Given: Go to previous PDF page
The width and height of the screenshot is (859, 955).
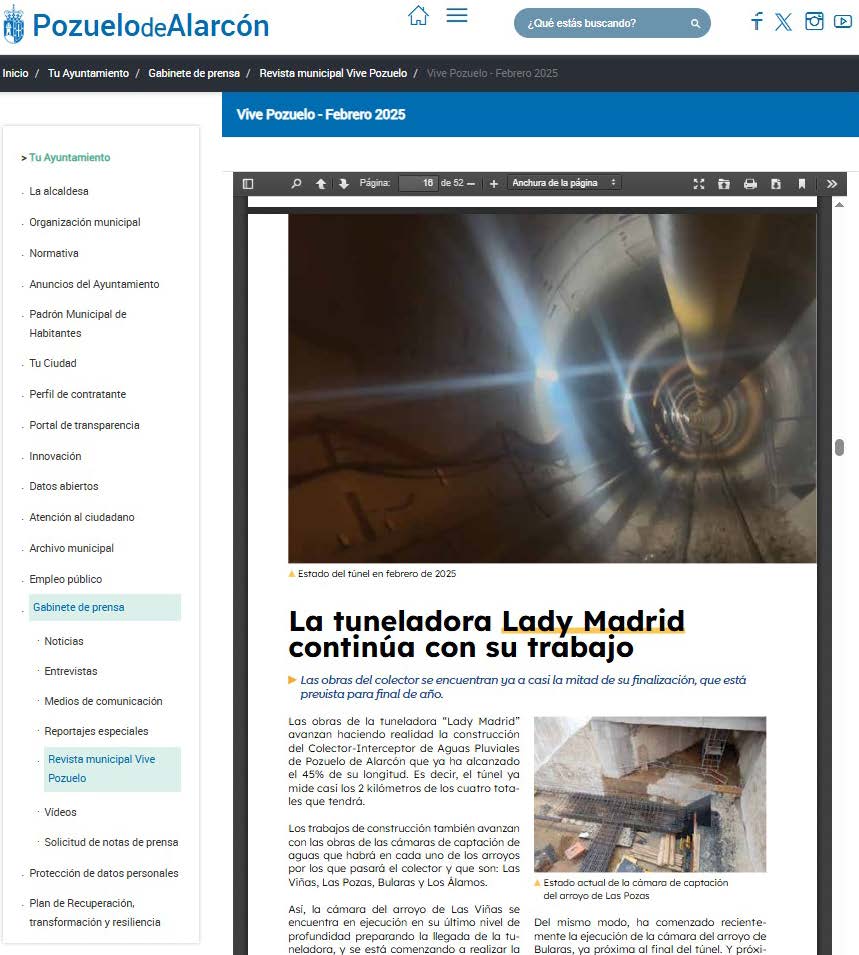Looking at the screenshot, I should [321, 184].
